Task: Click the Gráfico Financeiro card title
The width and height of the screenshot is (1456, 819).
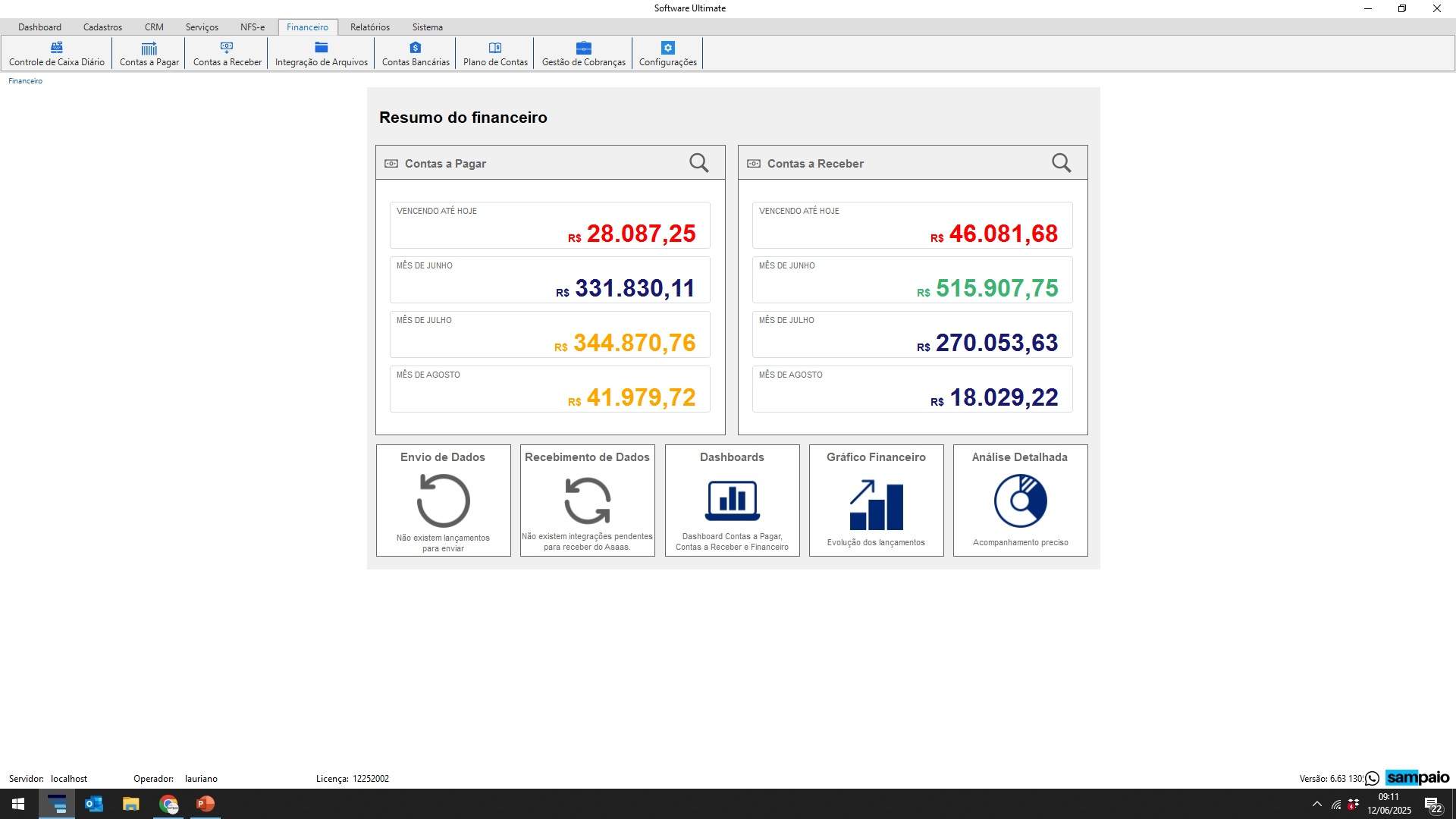Action: pyautogui.click(x=876, y=457)
